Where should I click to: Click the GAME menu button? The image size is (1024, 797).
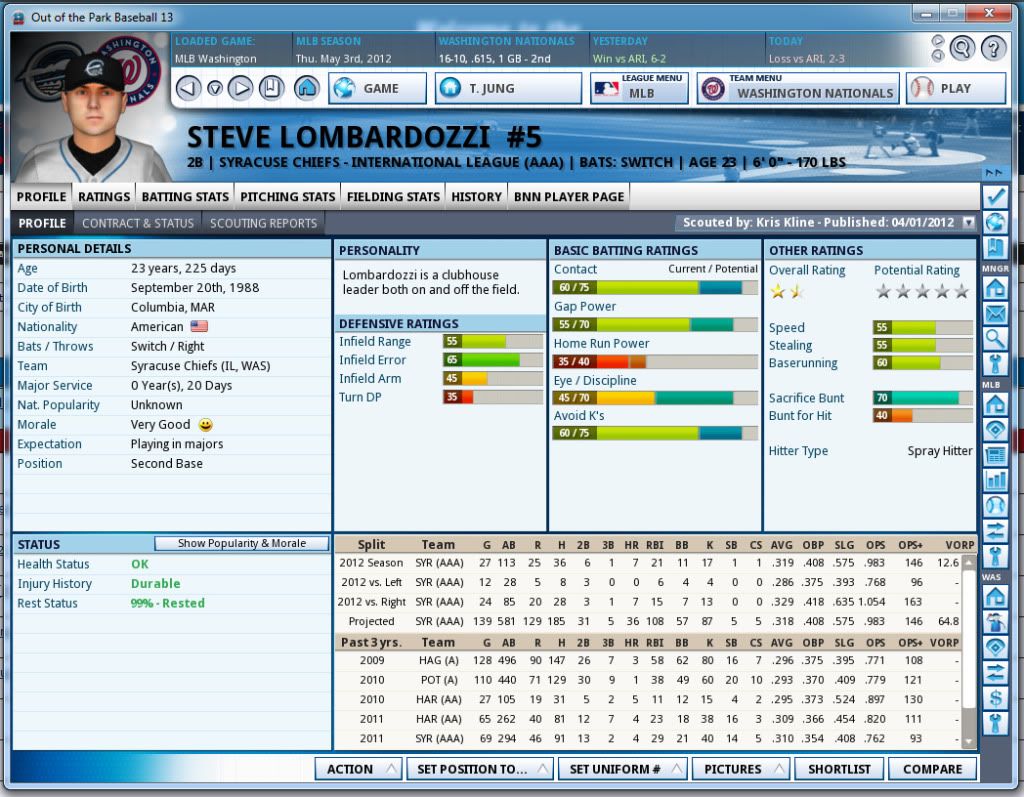[x=377, y=88]
